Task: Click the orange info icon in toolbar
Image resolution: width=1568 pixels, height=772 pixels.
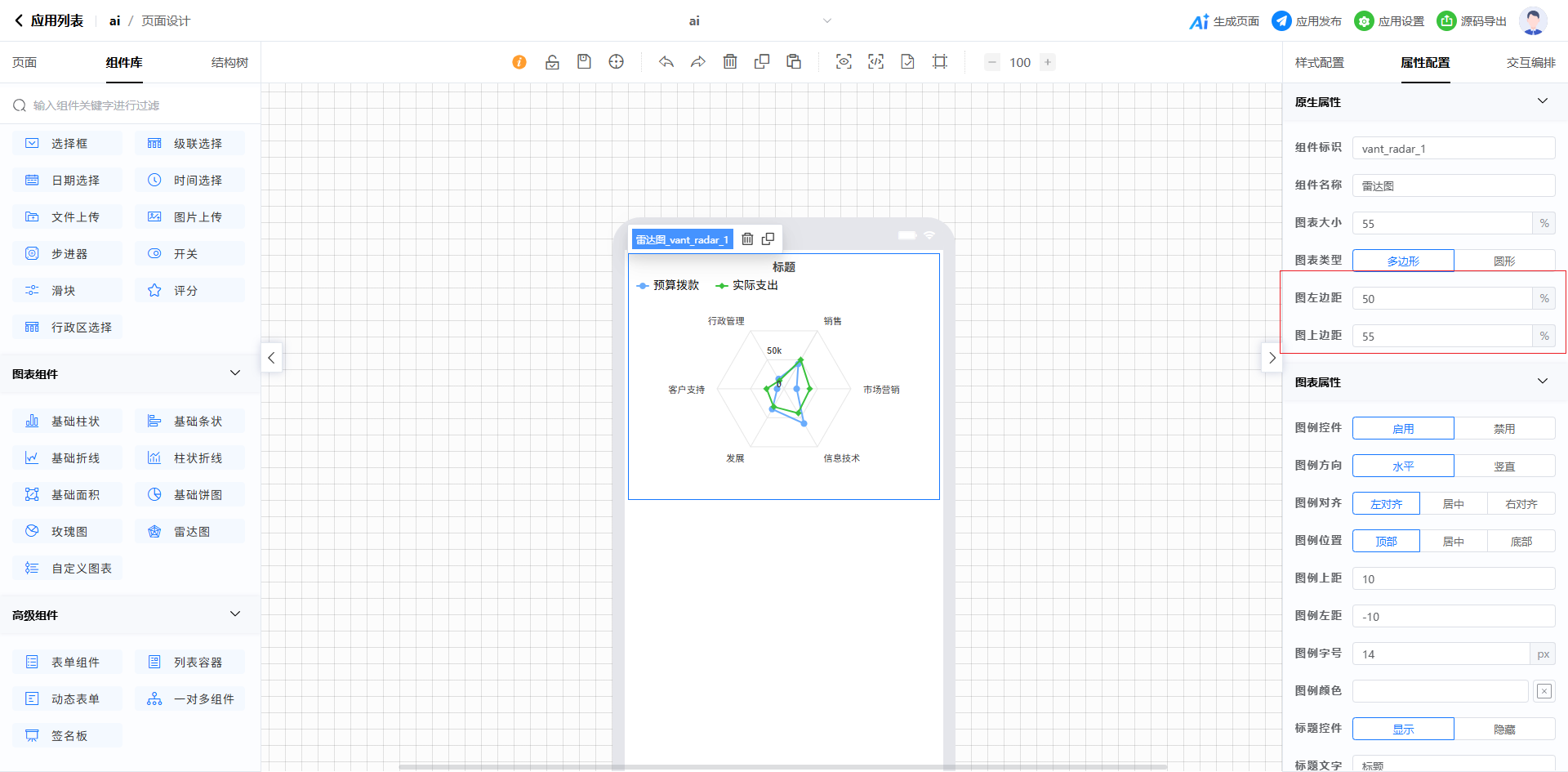Action: 519,62
